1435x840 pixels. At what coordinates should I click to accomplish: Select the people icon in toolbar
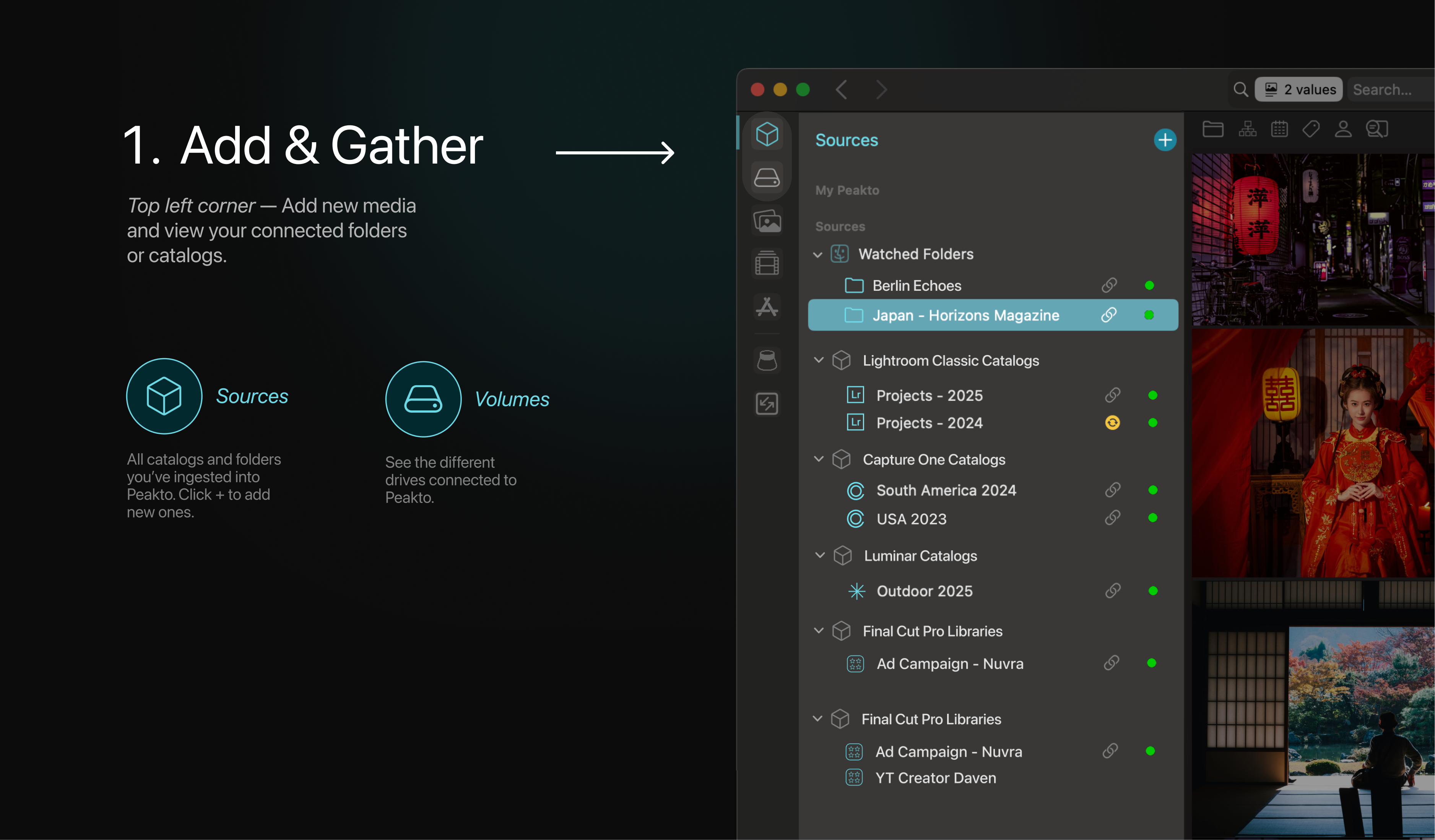(x=1343, y=129)
